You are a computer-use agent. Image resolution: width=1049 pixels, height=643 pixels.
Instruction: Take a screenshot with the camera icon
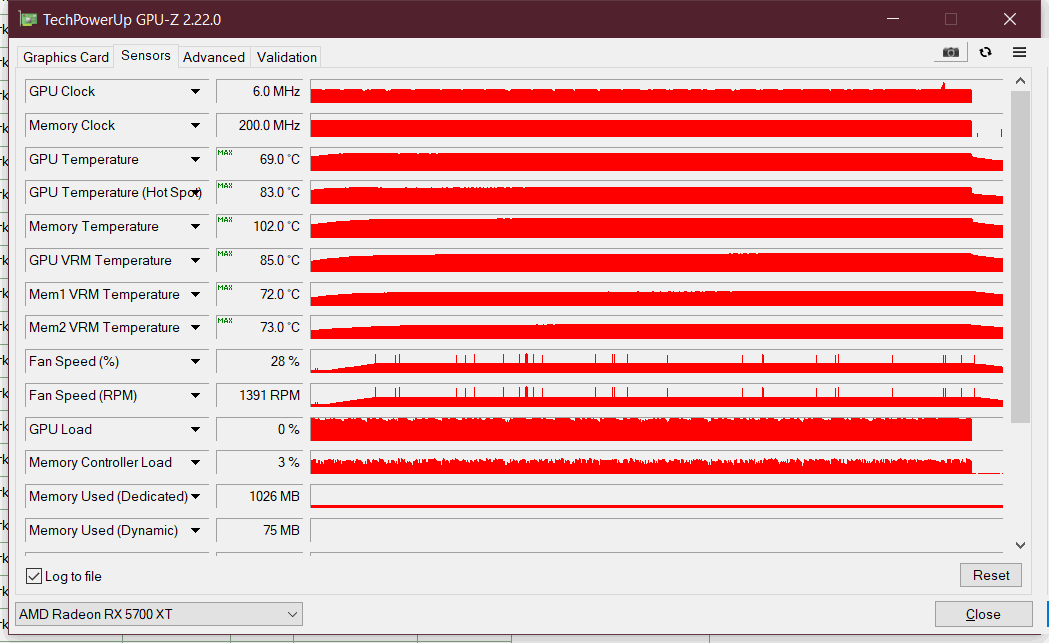coord(951,52)
